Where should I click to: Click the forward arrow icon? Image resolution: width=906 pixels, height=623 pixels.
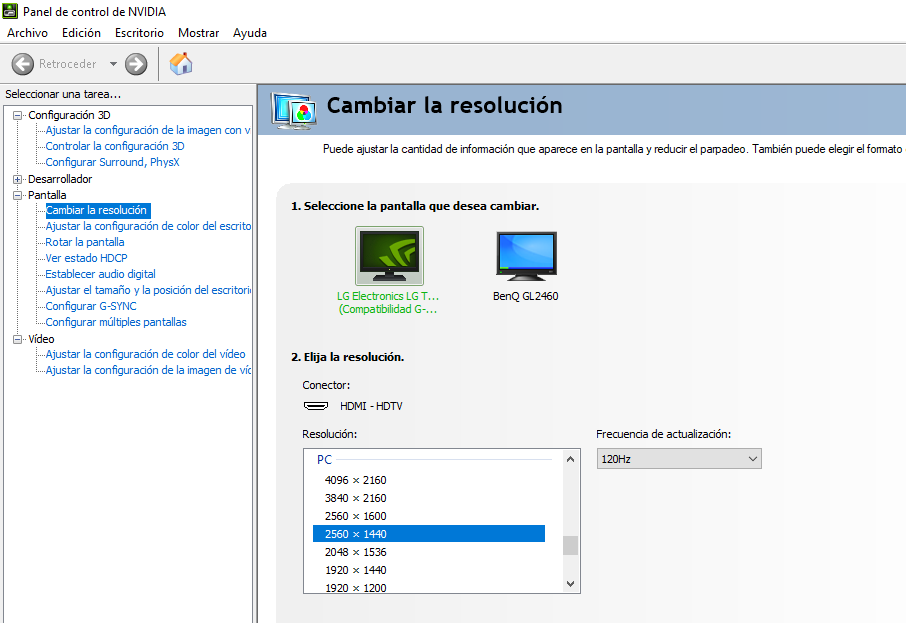tap(136, 64)
